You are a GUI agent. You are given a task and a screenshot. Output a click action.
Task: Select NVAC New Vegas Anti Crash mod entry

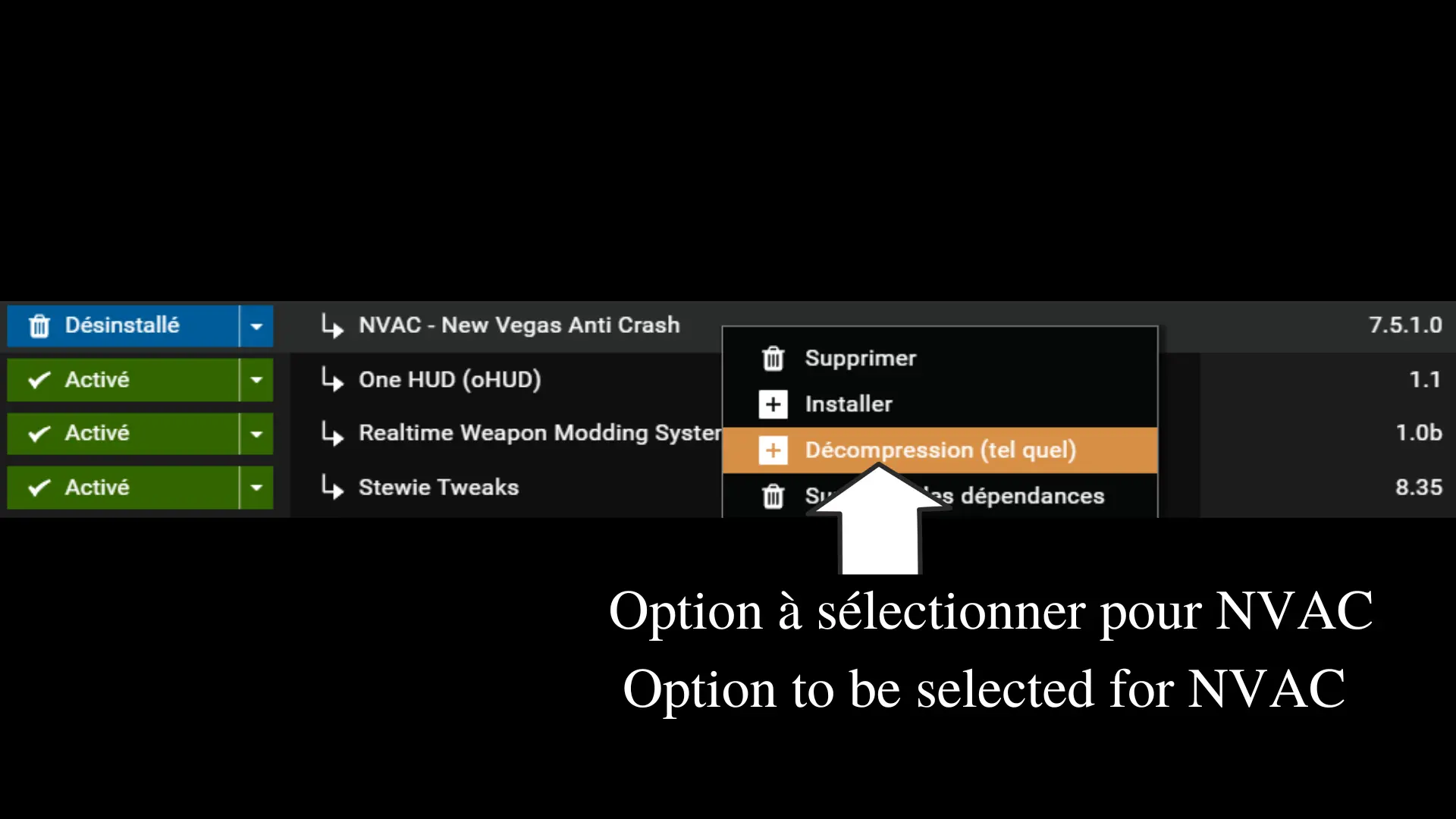(519, 324)
